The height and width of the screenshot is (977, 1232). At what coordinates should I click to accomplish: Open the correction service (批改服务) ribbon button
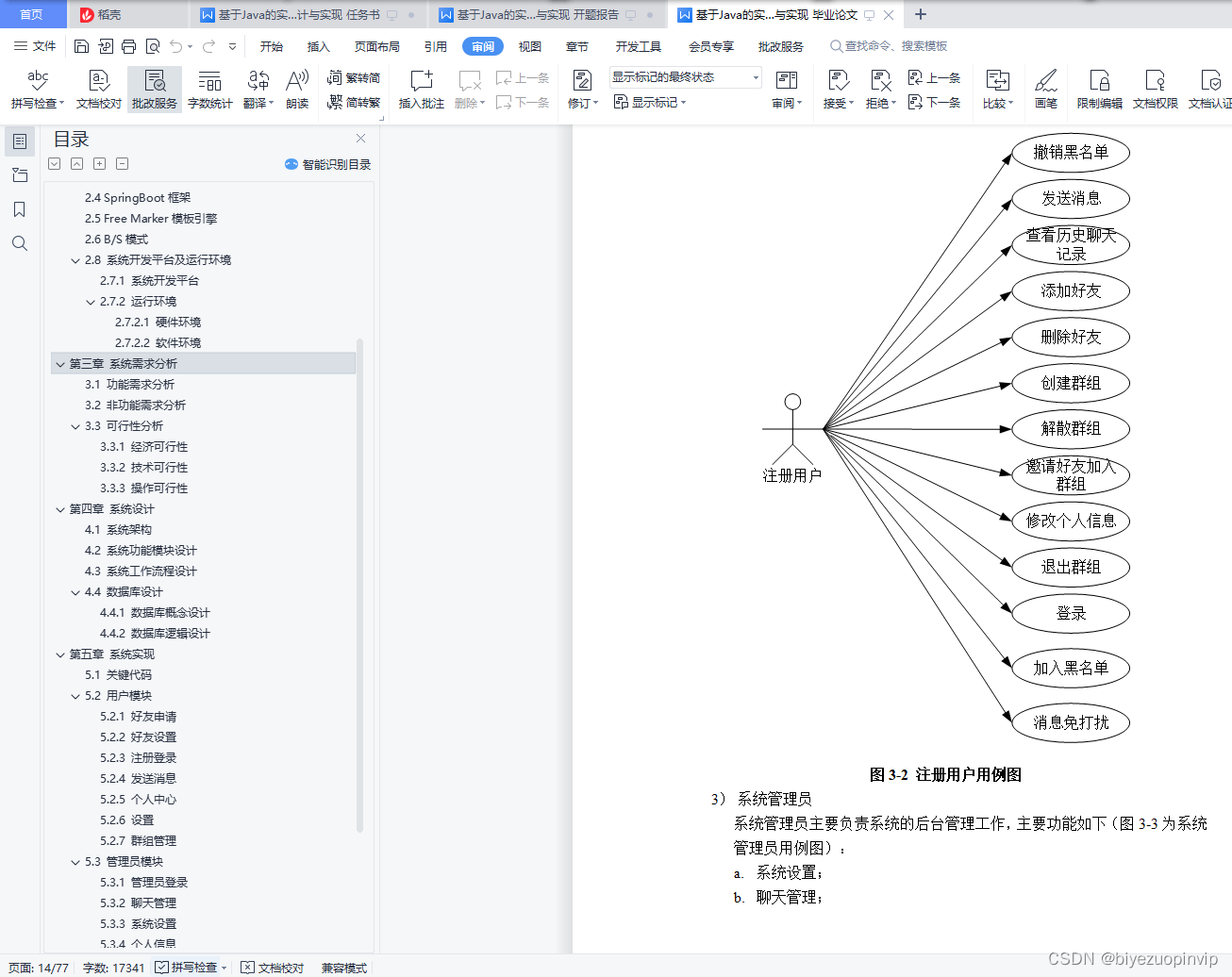coord(155,90)
